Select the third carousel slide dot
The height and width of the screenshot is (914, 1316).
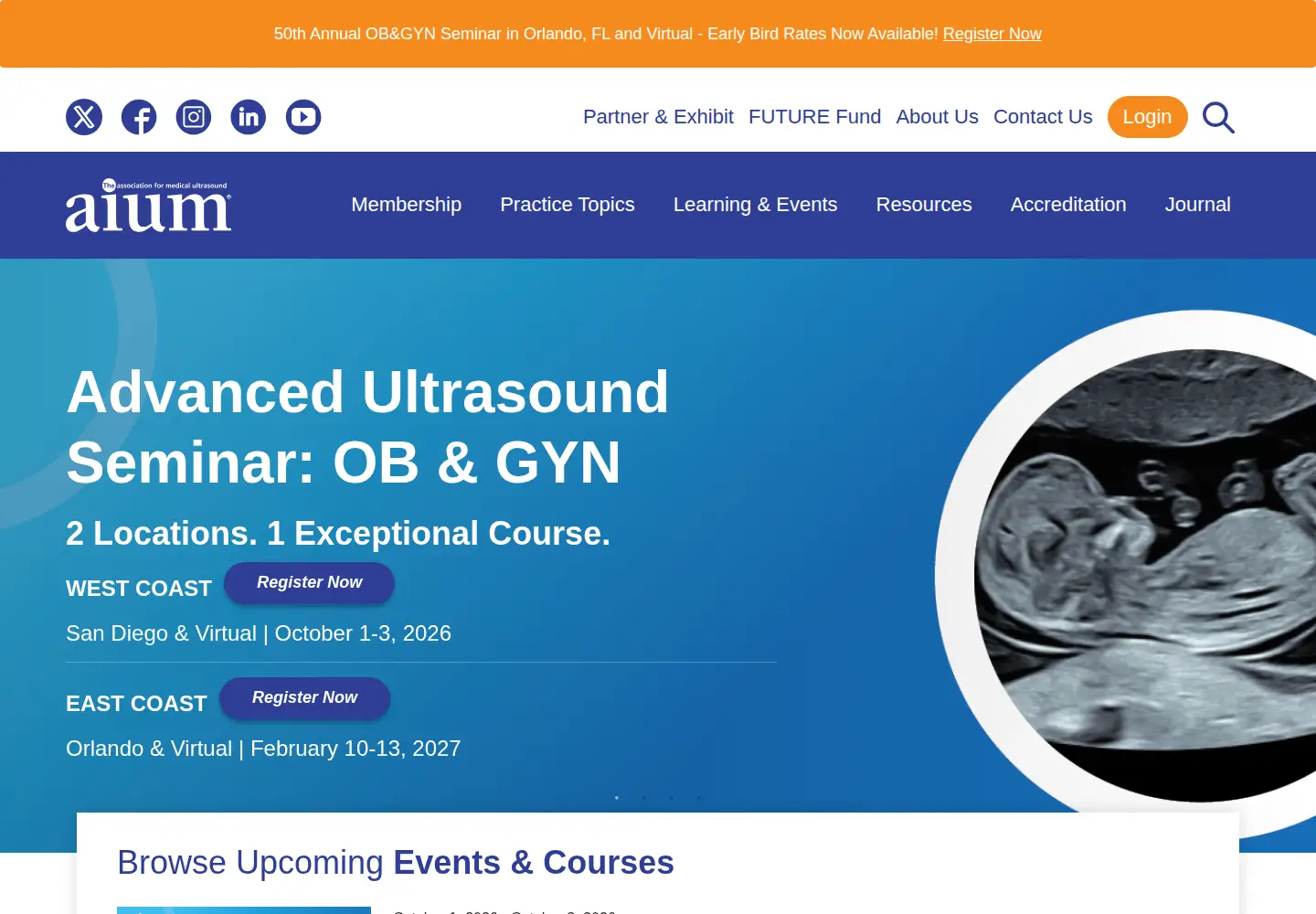tap(672, 798)
